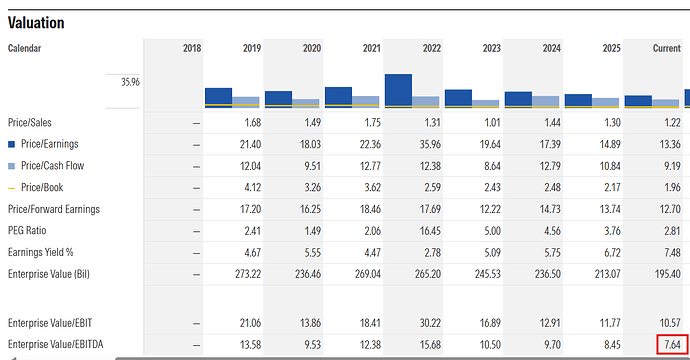Click EV/EBITDA Current value 7.64
The height and width of the screenshot is (360, 690).
click(x=672, y=345)
